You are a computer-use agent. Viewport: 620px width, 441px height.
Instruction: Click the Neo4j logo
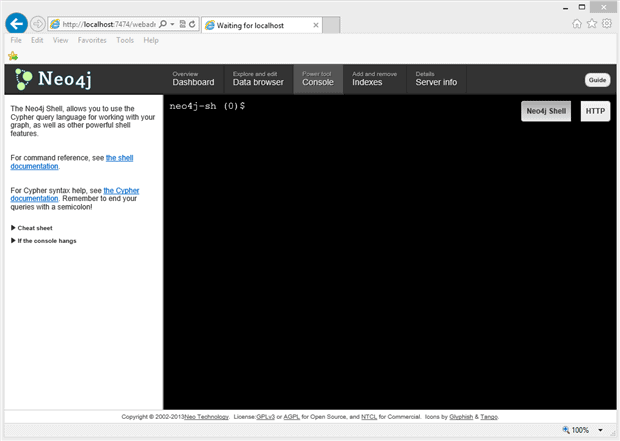pos(53,79)
